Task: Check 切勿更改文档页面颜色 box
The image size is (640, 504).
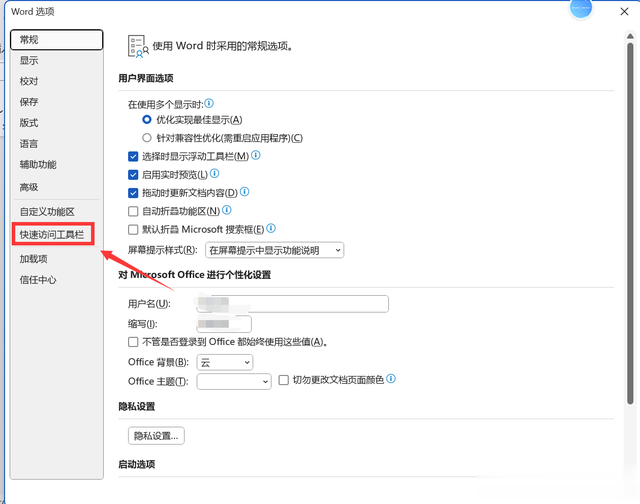Action: (x=284, y=380)
